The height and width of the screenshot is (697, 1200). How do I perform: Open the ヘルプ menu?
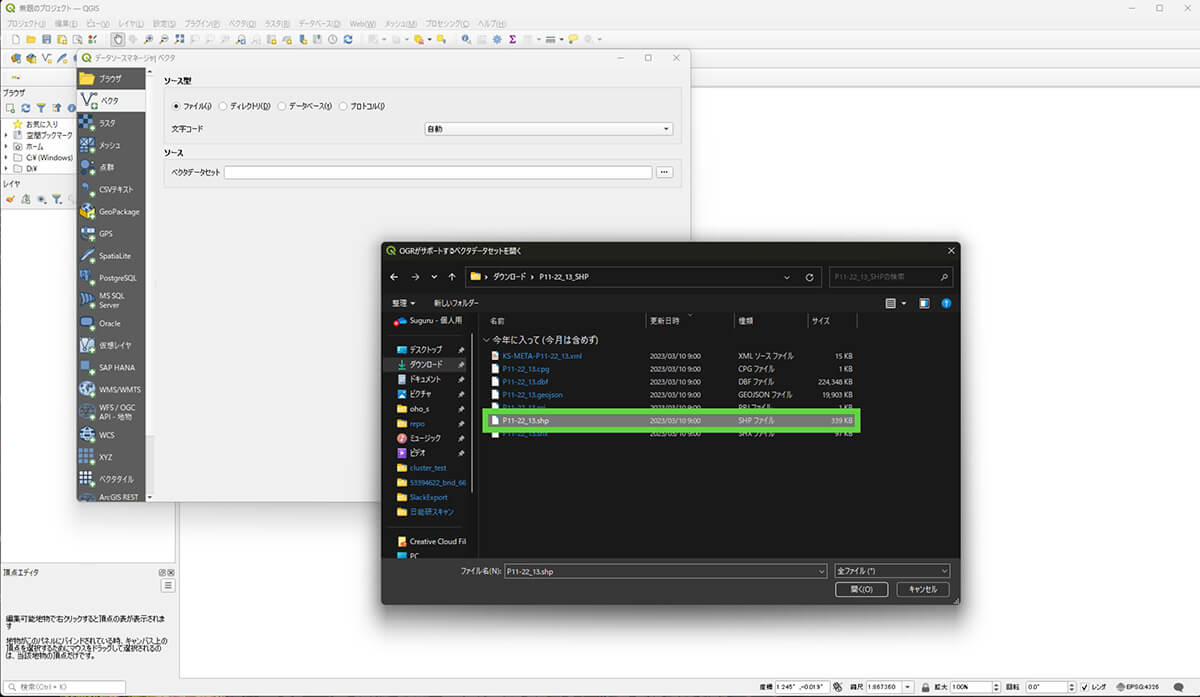pyautogui.click(x=491, y=23)
